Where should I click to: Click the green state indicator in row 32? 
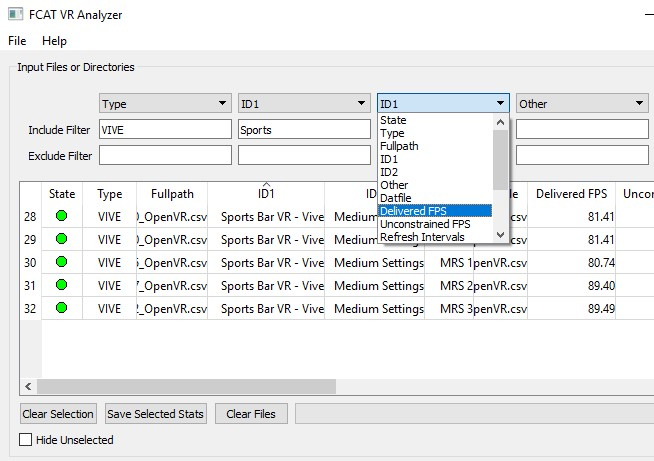(62, 308)
